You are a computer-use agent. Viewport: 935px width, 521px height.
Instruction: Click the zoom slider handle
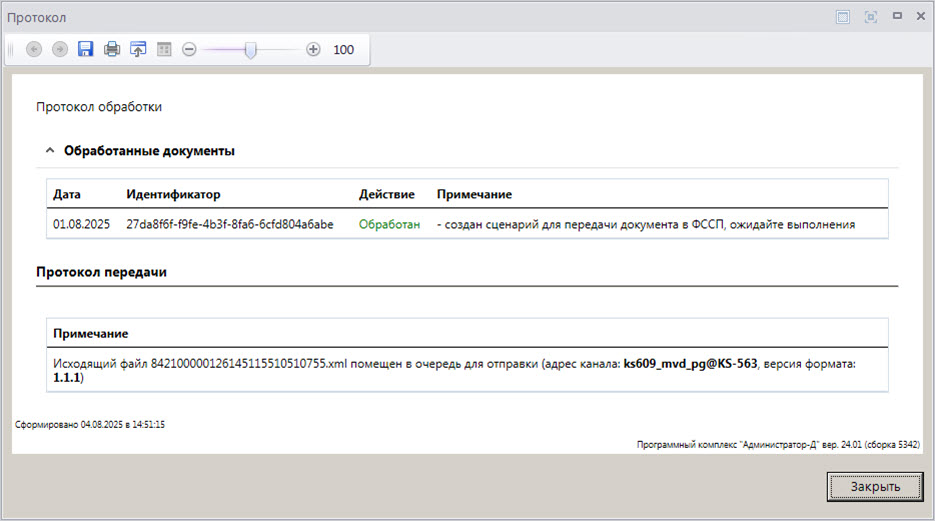(251, 49)
